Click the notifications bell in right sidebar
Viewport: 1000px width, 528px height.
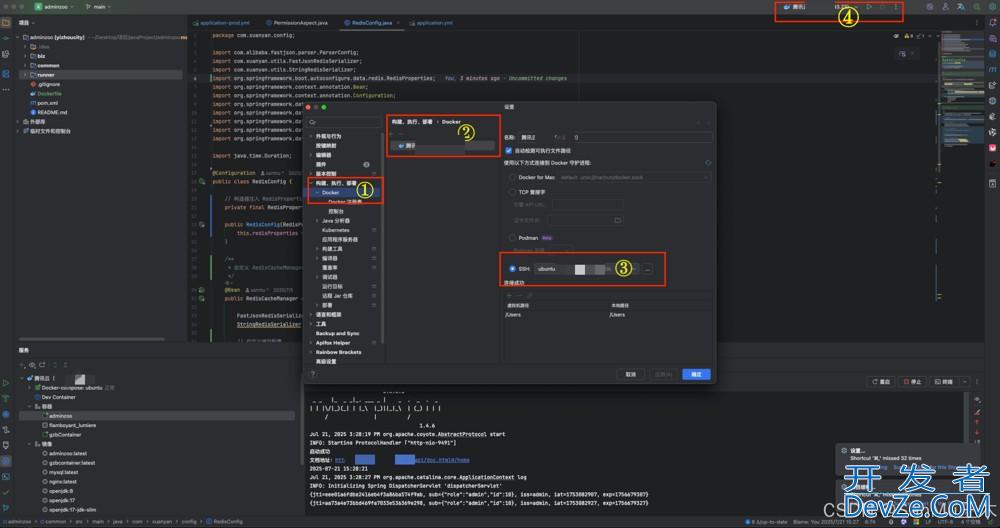click(x=992, y=22)
